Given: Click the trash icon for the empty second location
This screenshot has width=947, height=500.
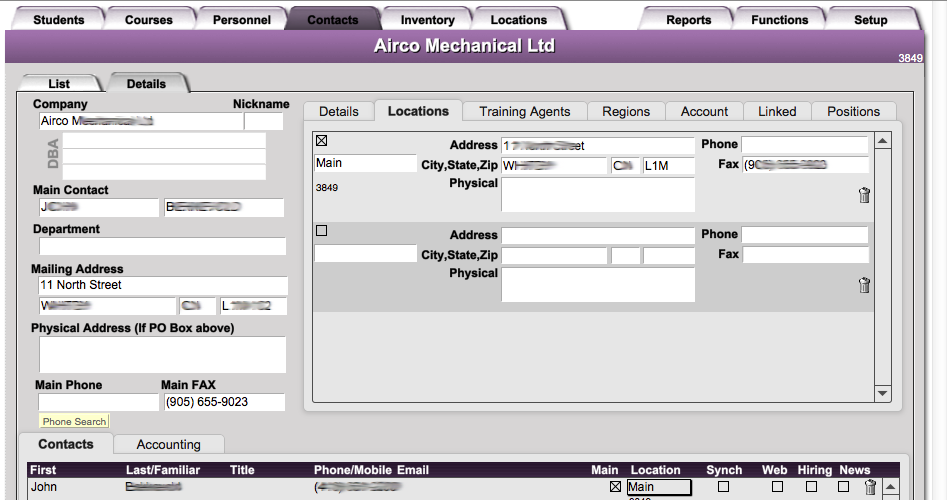Looking at the screenshot, I should tap(864, 285).
